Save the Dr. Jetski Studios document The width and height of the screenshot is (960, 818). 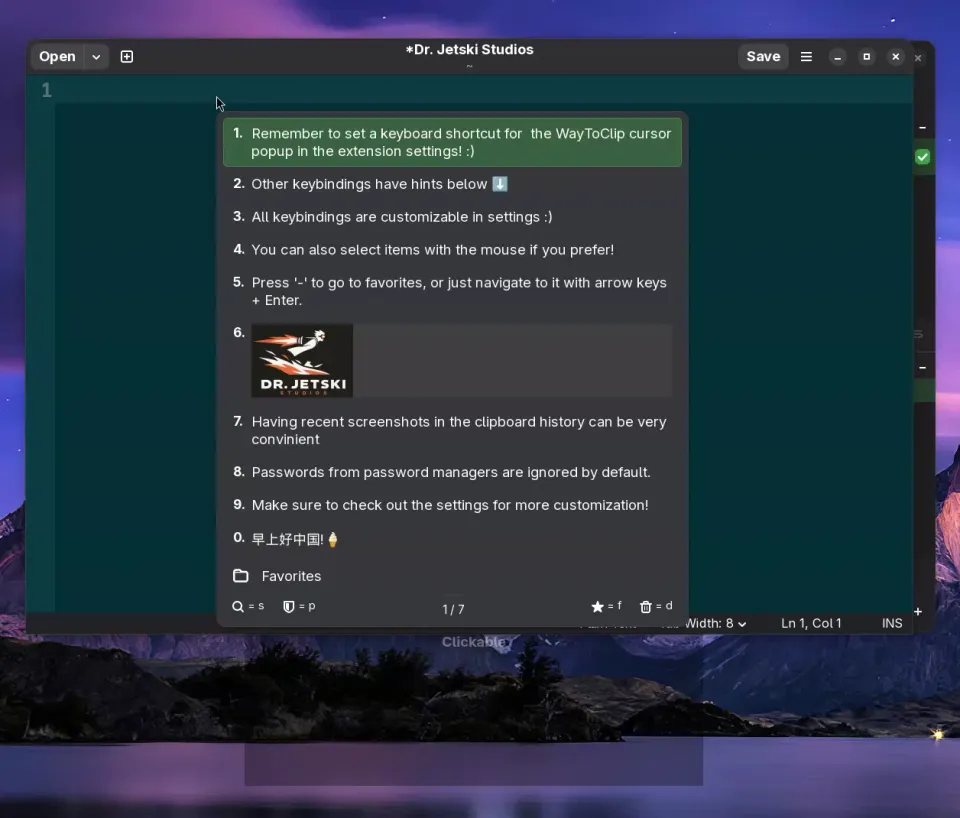(763, 56)
